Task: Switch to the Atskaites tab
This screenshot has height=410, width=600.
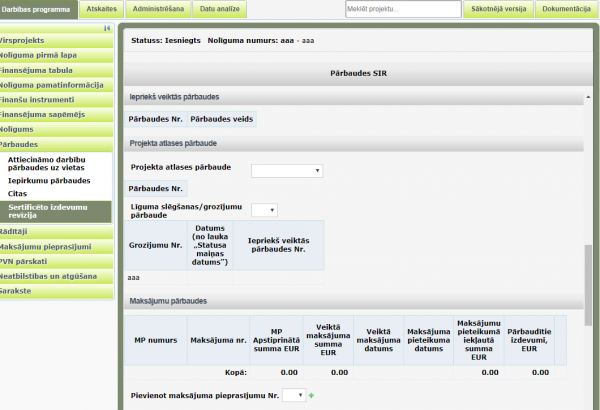Action: pyautogui.click(x=100, y=9)
